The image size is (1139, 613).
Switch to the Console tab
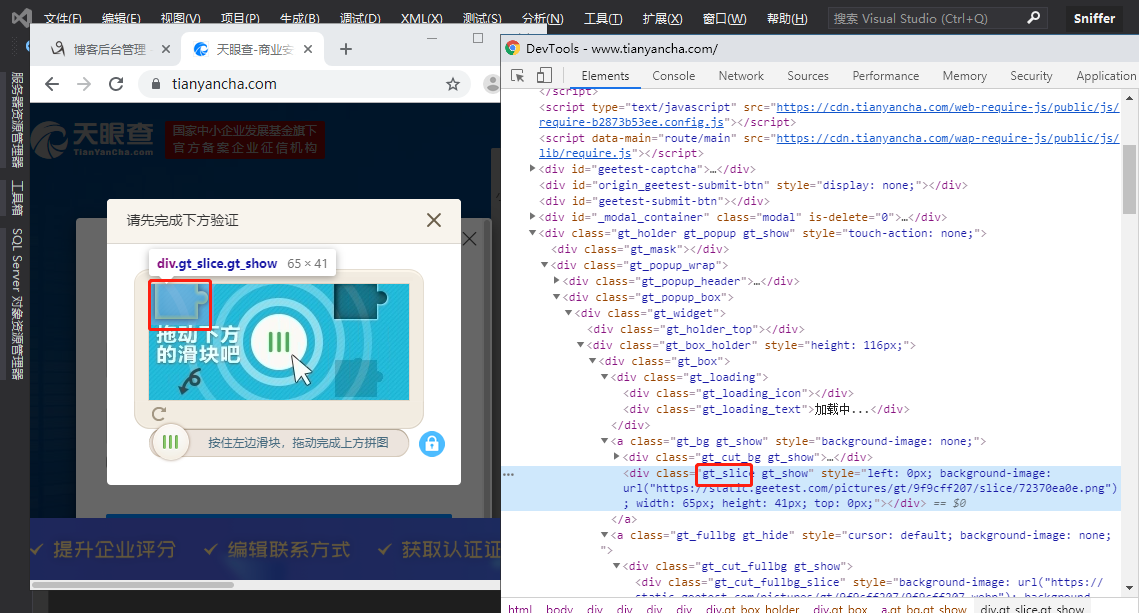click(x=673, y=76)
